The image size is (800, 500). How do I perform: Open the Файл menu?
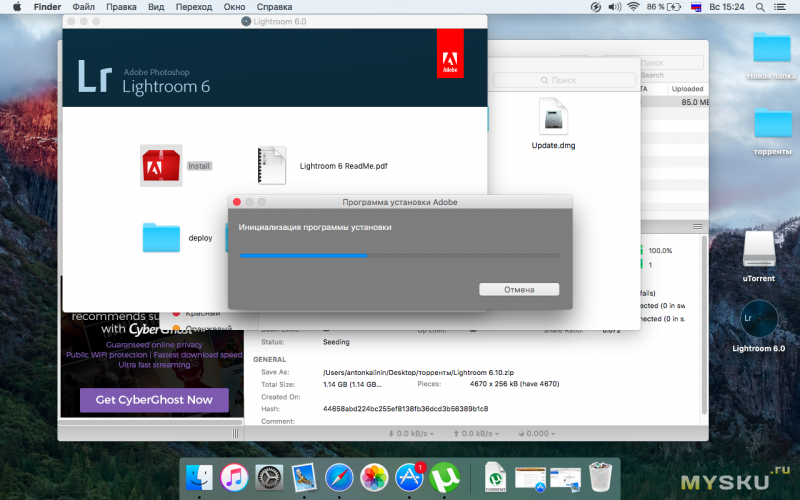(83, 7)
